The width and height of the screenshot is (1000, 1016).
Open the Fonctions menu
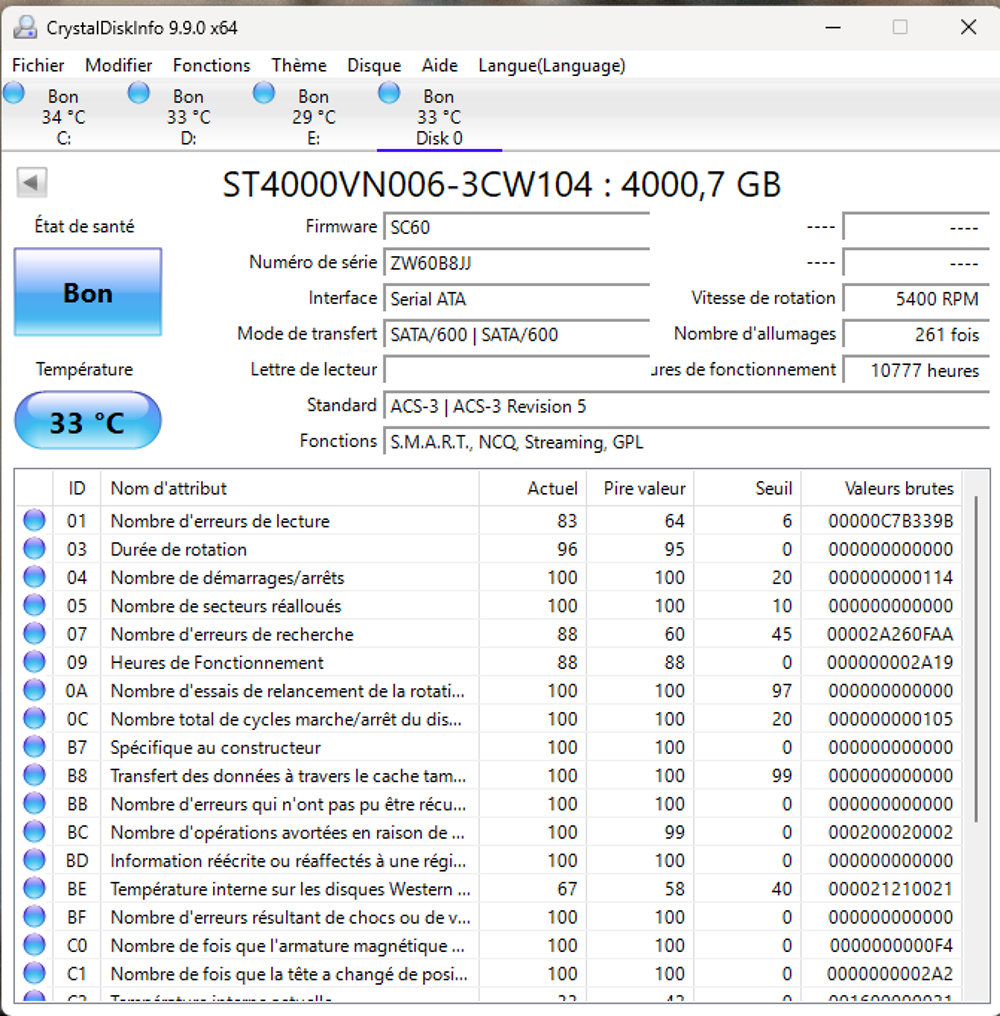pos(211,65)
